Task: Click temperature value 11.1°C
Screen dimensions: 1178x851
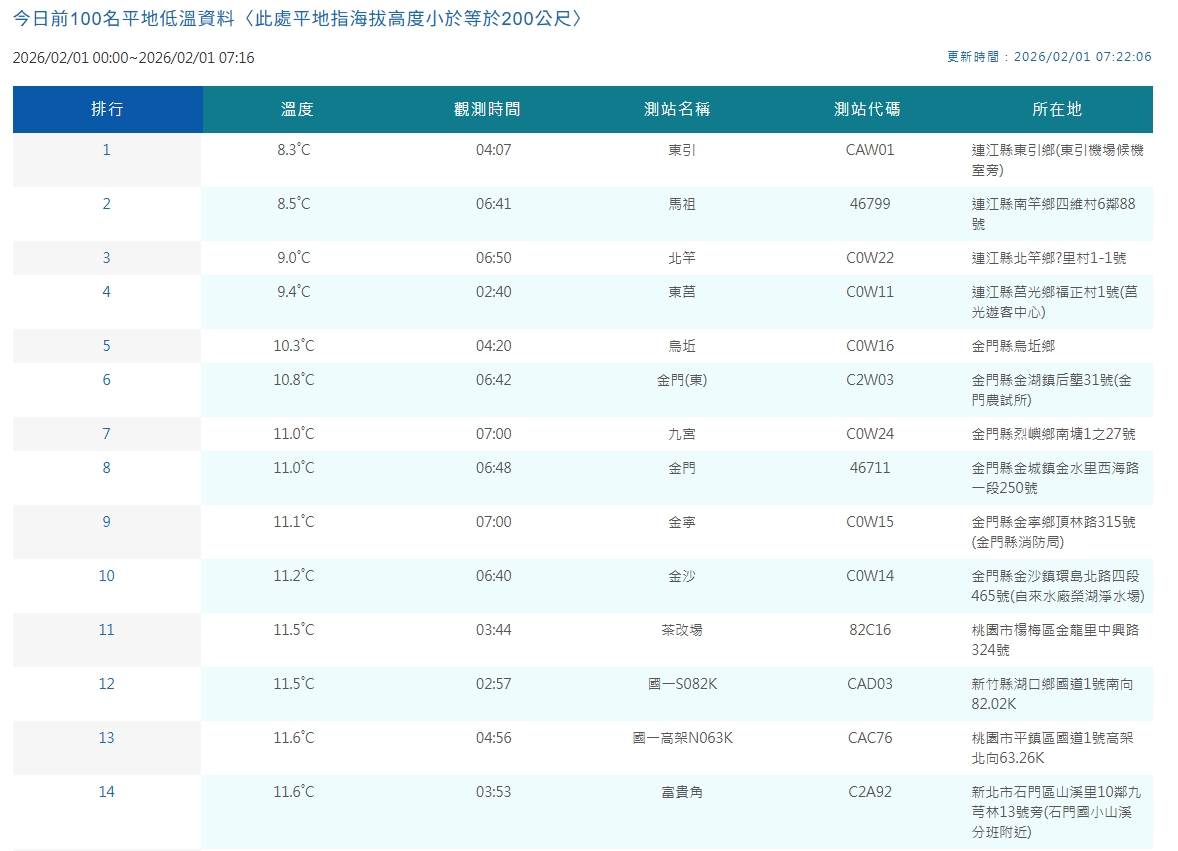Action: (294, 522)
